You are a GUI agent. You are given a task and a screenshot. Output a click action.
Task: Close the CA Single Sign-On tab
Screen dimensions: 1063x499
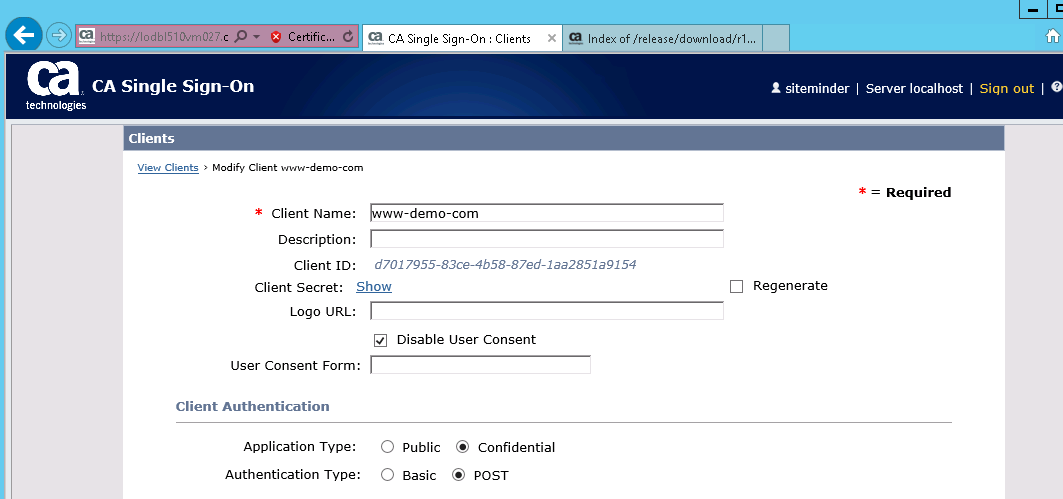(552, 39)
